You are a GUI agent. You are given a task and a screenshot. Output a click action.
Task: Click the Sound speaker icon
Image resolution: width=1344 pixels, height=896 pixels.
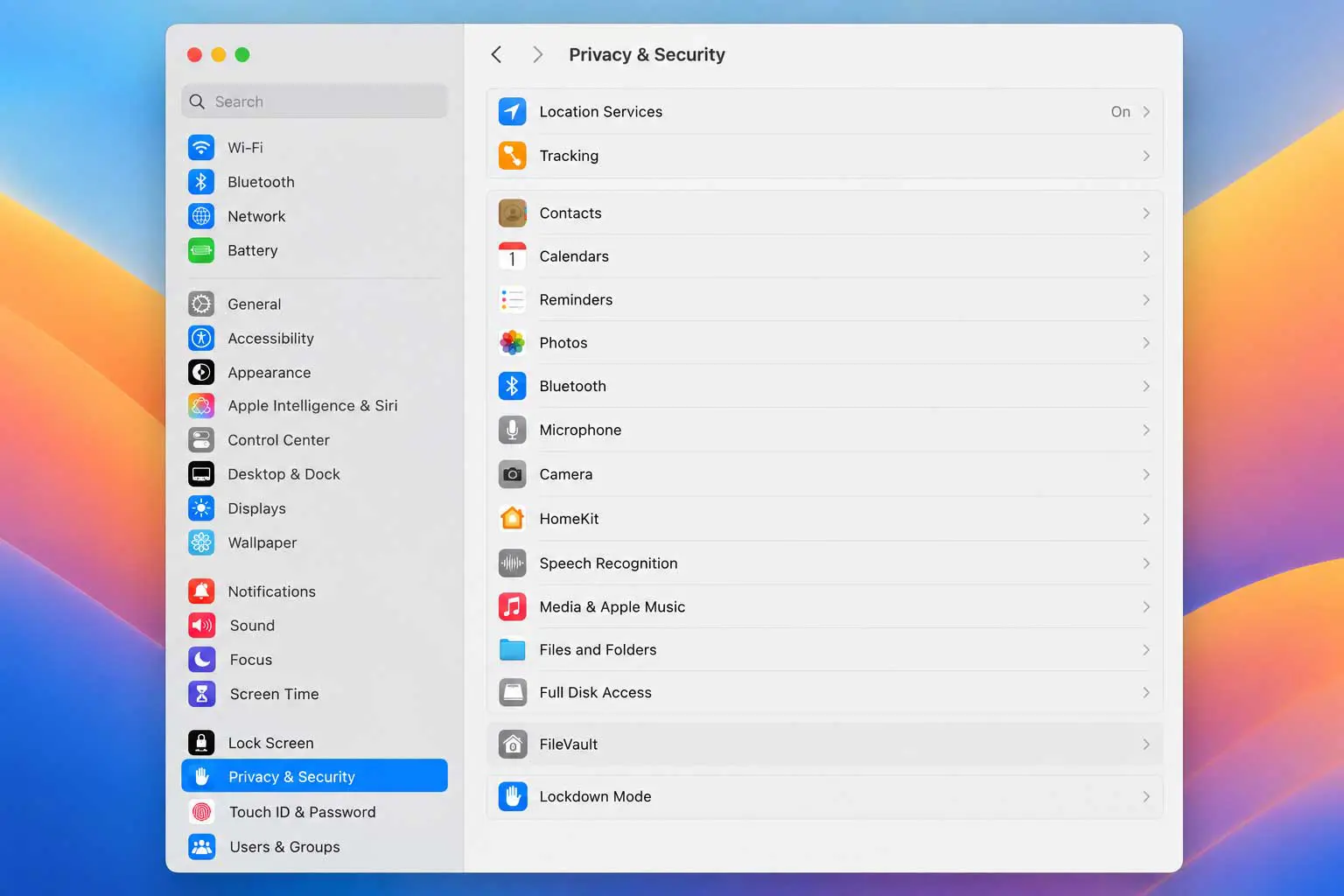pos(201,626)
